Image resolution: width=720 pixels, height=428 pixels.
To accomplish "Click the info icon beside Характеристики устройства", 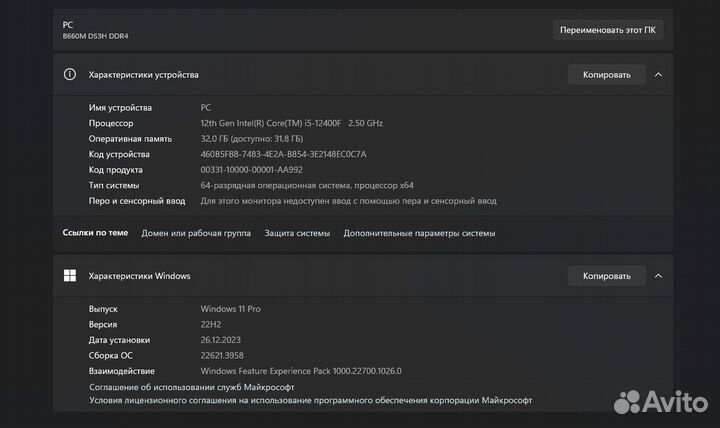I will [x=70, y=74].
